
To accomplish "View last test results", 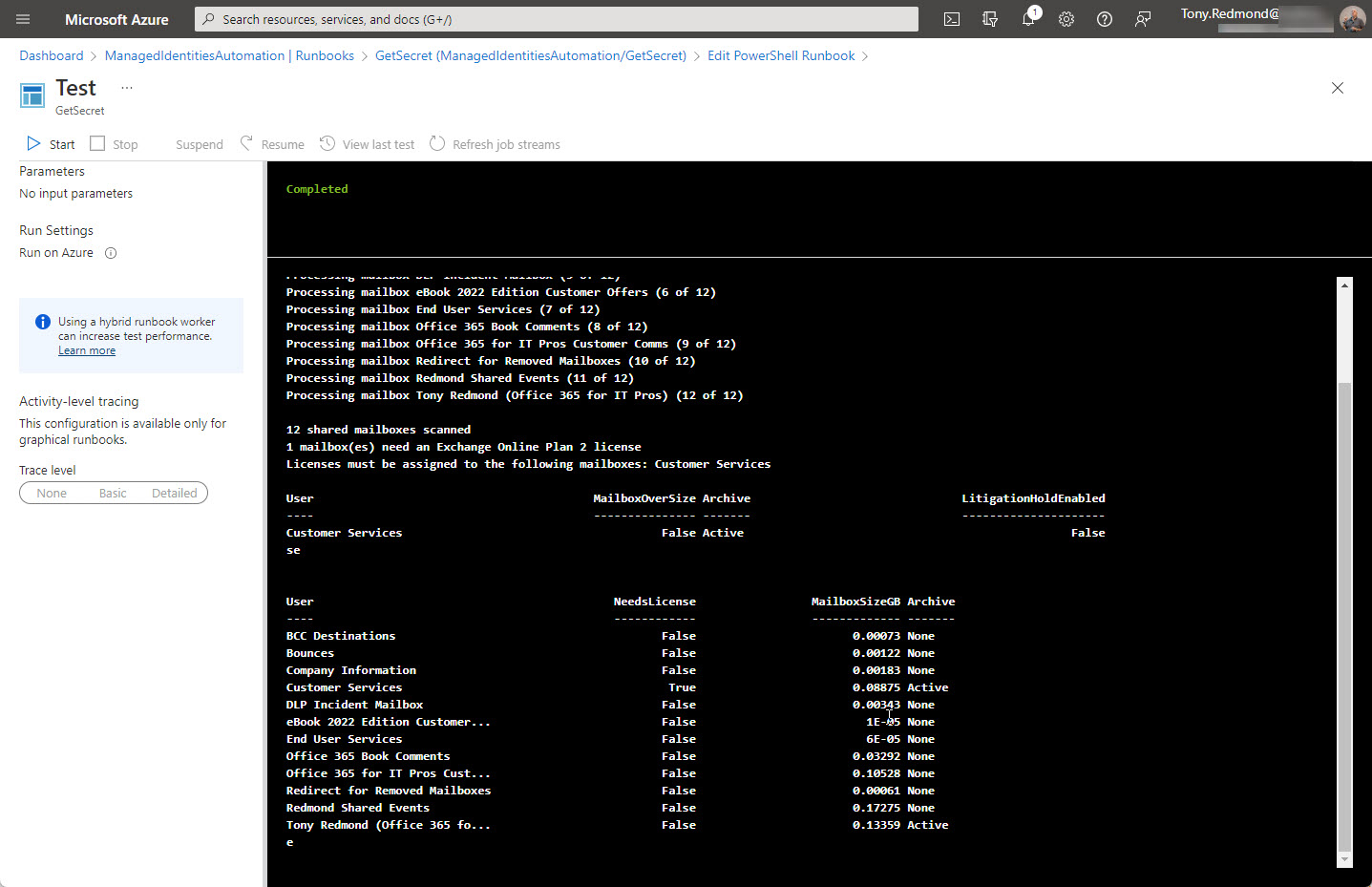I will [367, 143].
